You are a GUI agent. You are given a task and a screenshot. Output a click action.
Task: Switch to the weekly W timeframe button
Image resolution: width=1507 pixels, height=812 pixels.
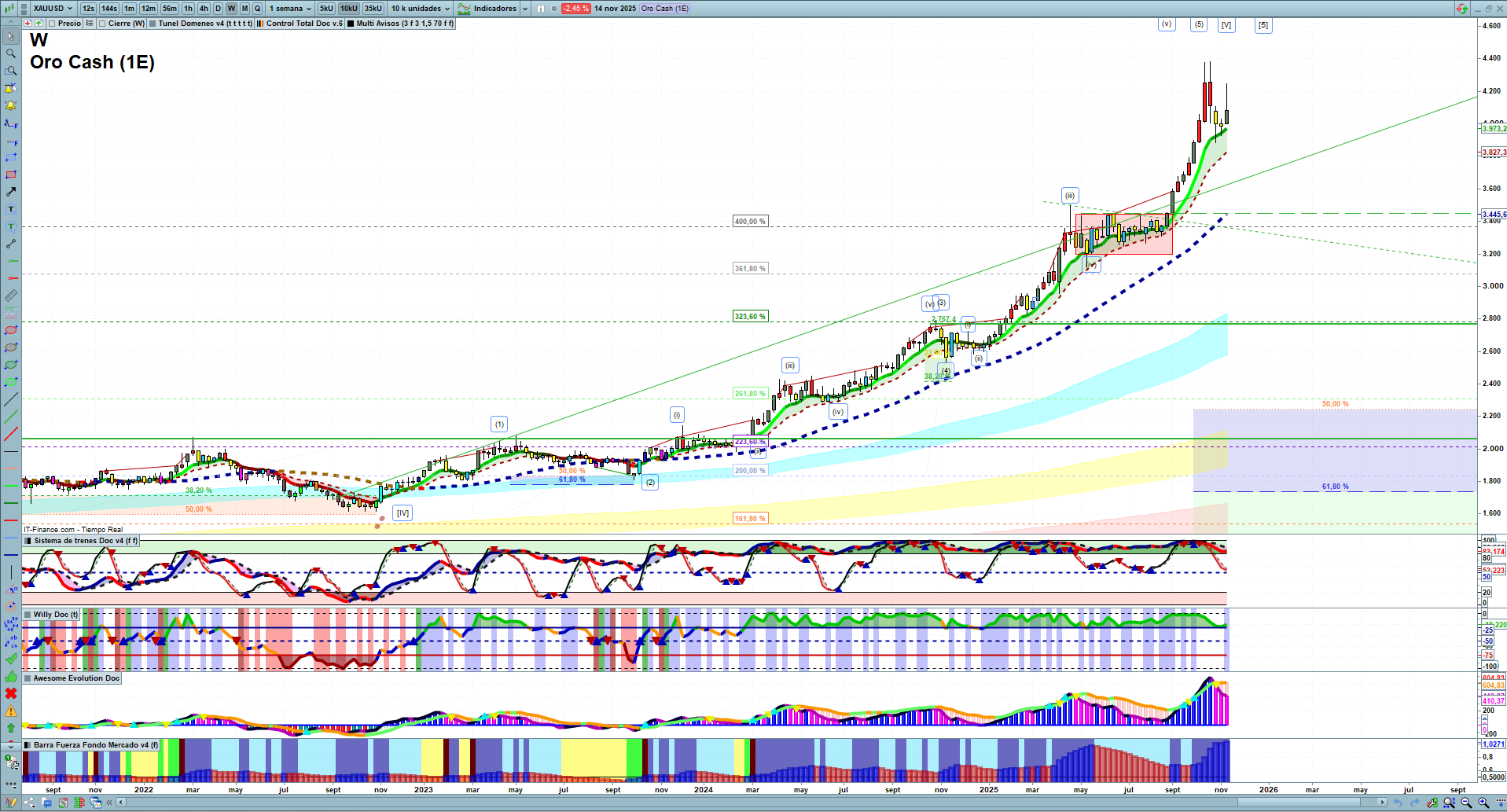[x=231, y=9]
